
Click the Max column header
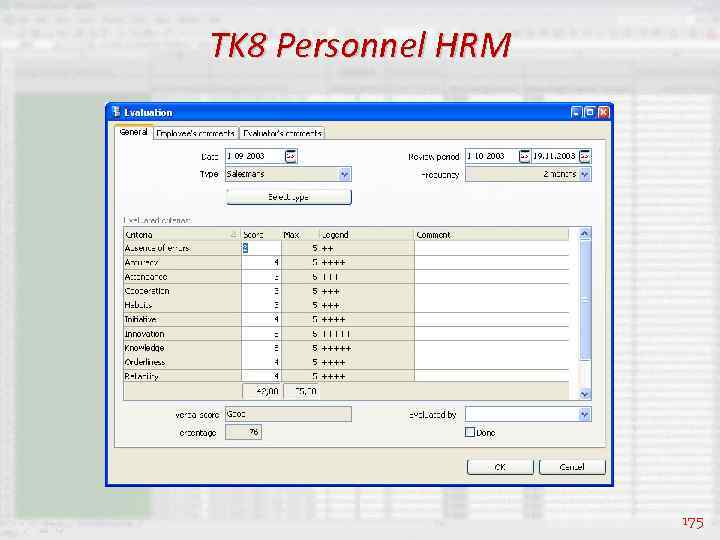pos(300,235)
